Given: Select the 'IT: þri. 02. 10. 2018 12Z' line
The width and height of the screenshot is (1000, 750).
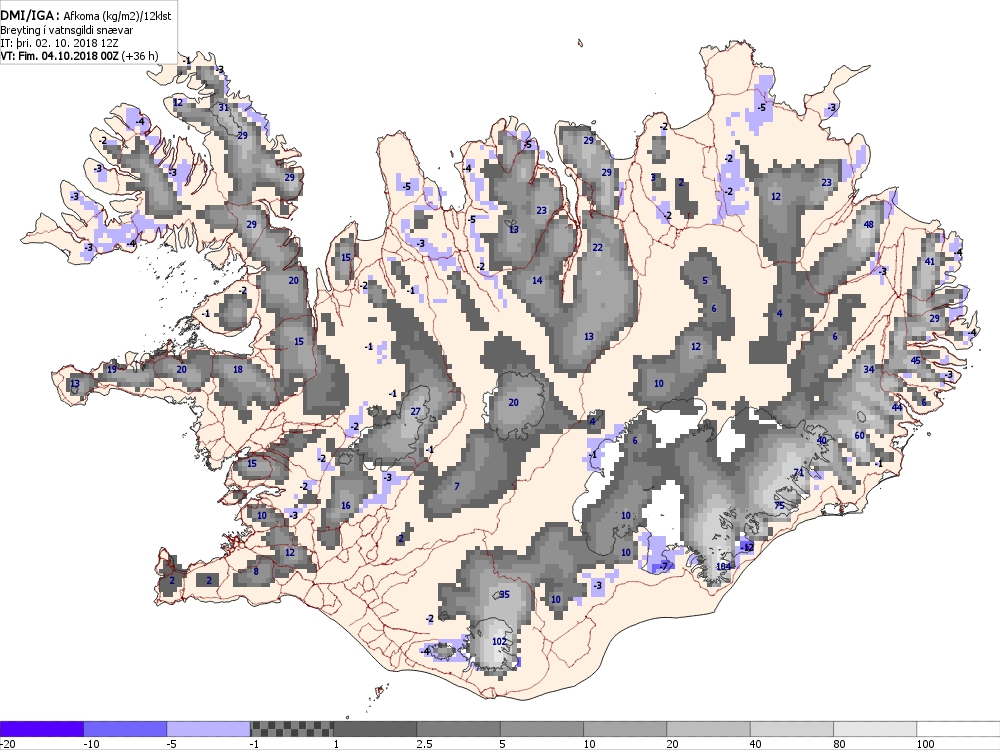Looking at the screenshot, I should coord(59,43).
